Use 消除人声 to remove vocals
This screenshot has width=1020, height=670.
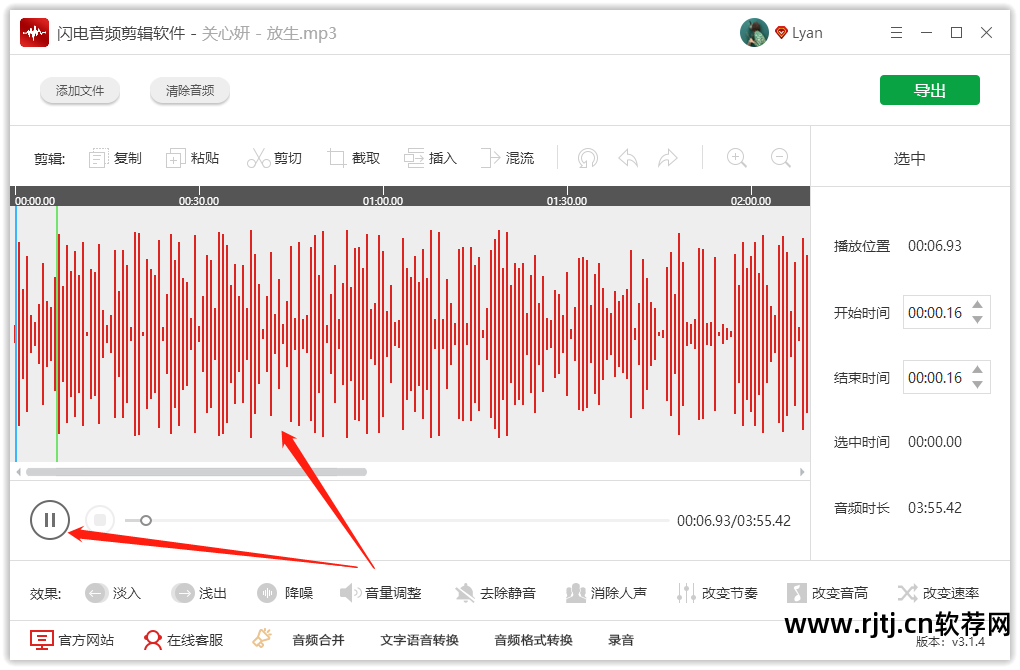608,592
